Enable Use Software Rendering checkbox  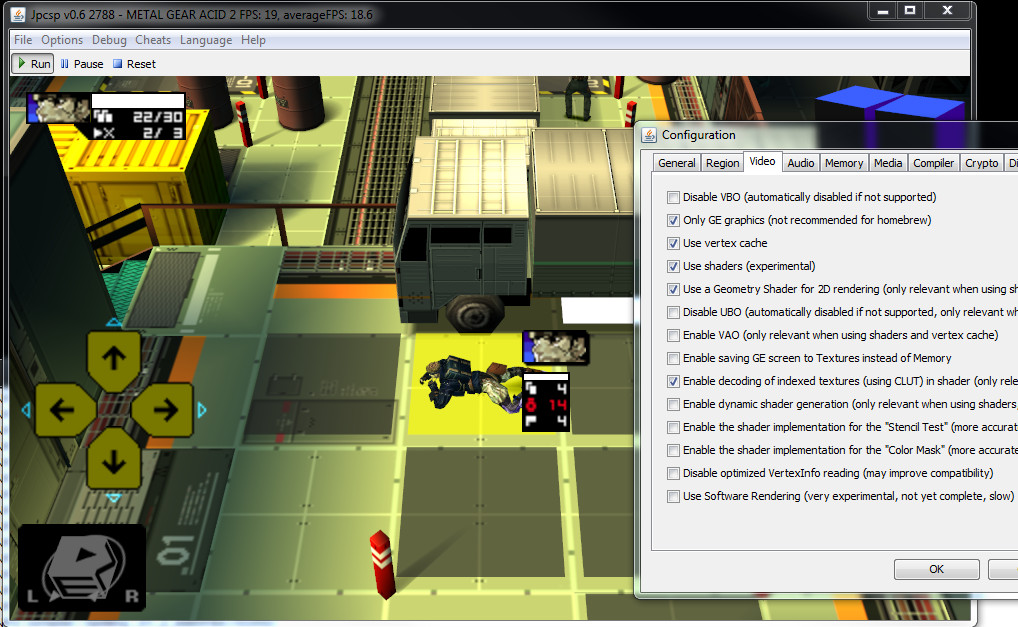click(x=673, y=497)
